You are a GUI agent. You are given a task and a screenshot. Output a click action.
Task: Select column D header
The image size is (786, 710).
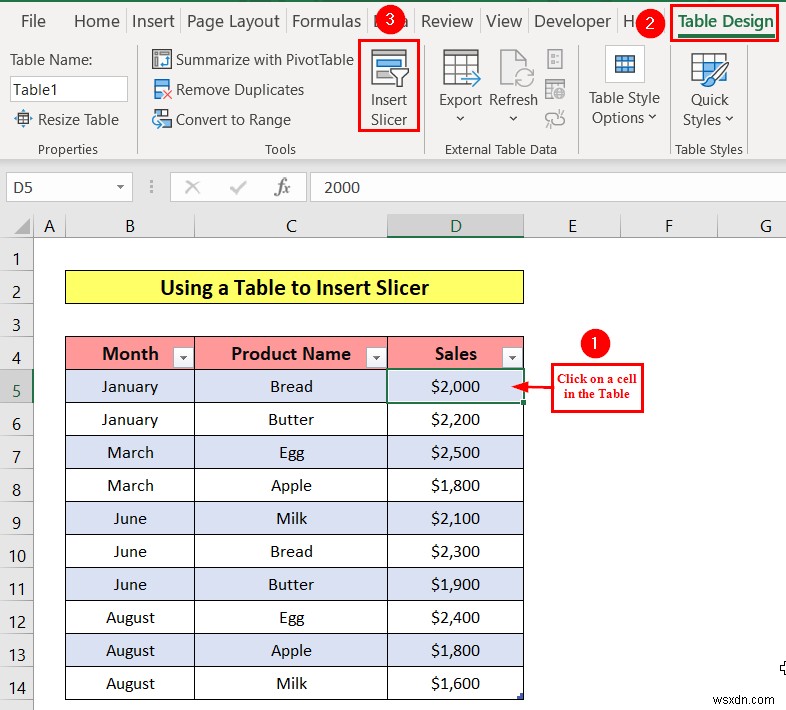click(455, 226)
